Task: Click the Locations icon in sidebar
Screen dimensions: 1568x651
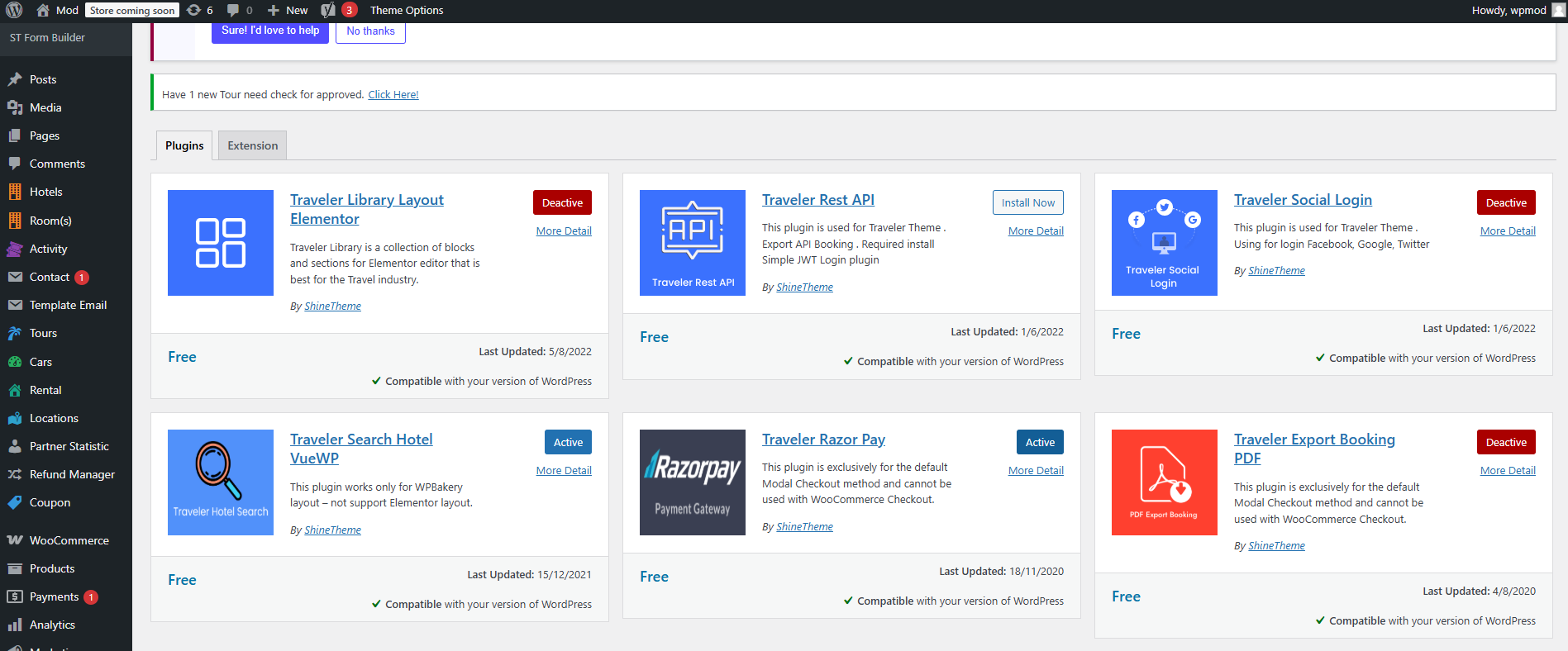Action: pos(15,418)
